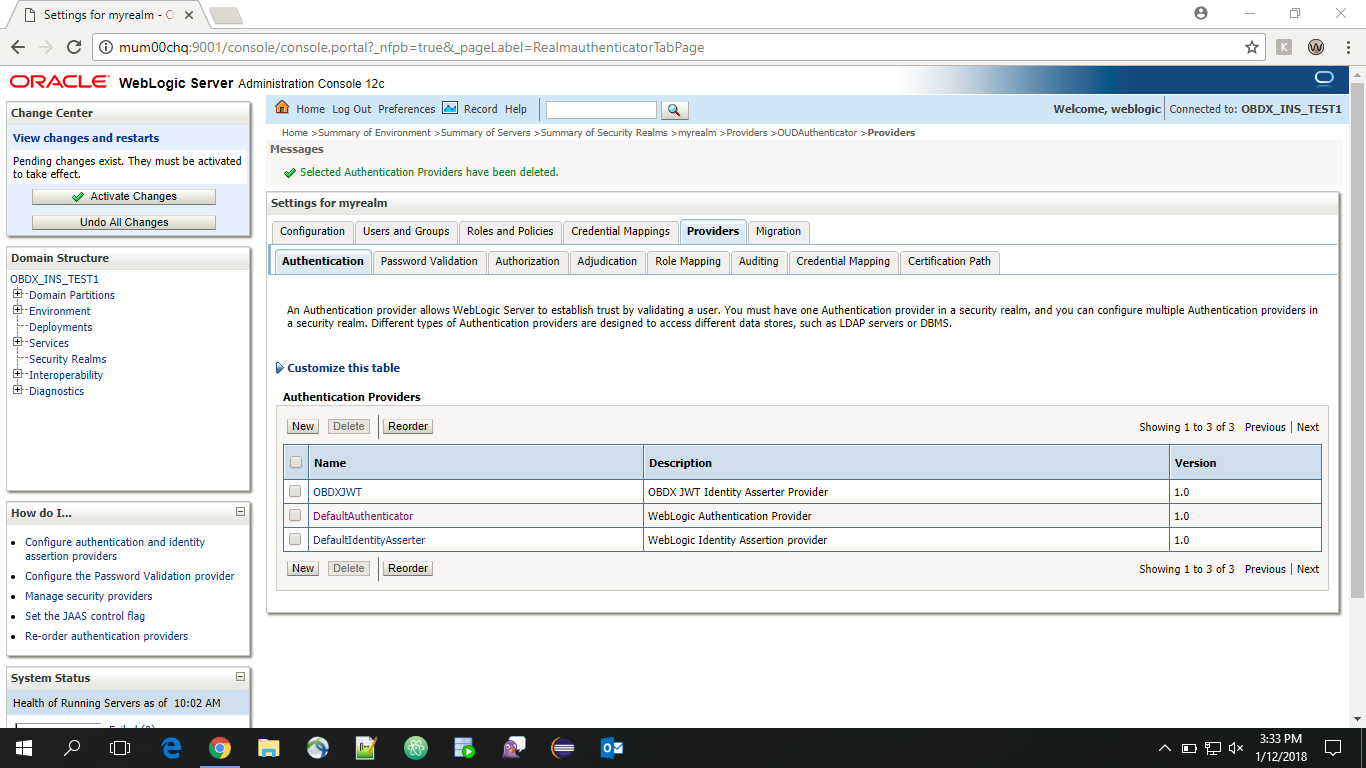Reload the page with the refresh icon
This screenshot has width=1366, height=768.
pyautogui.click(x=74, y=47)
